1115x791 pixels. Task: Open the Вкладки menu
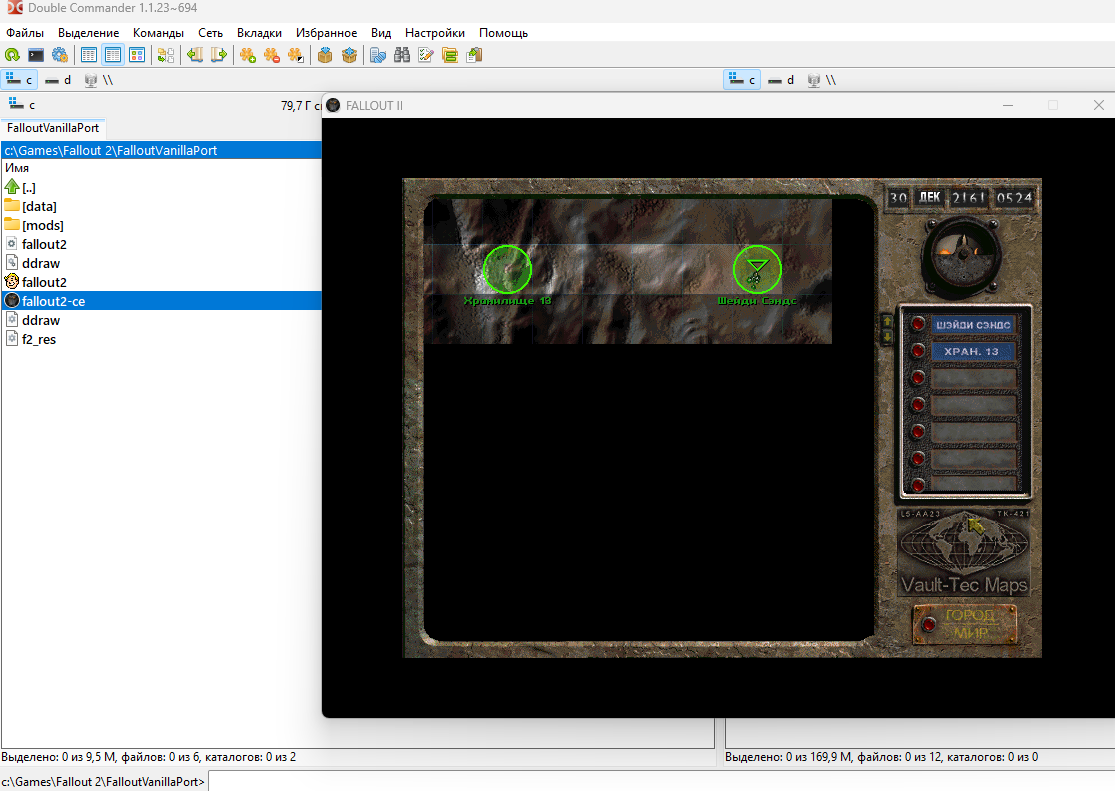(x=260, y=33)
